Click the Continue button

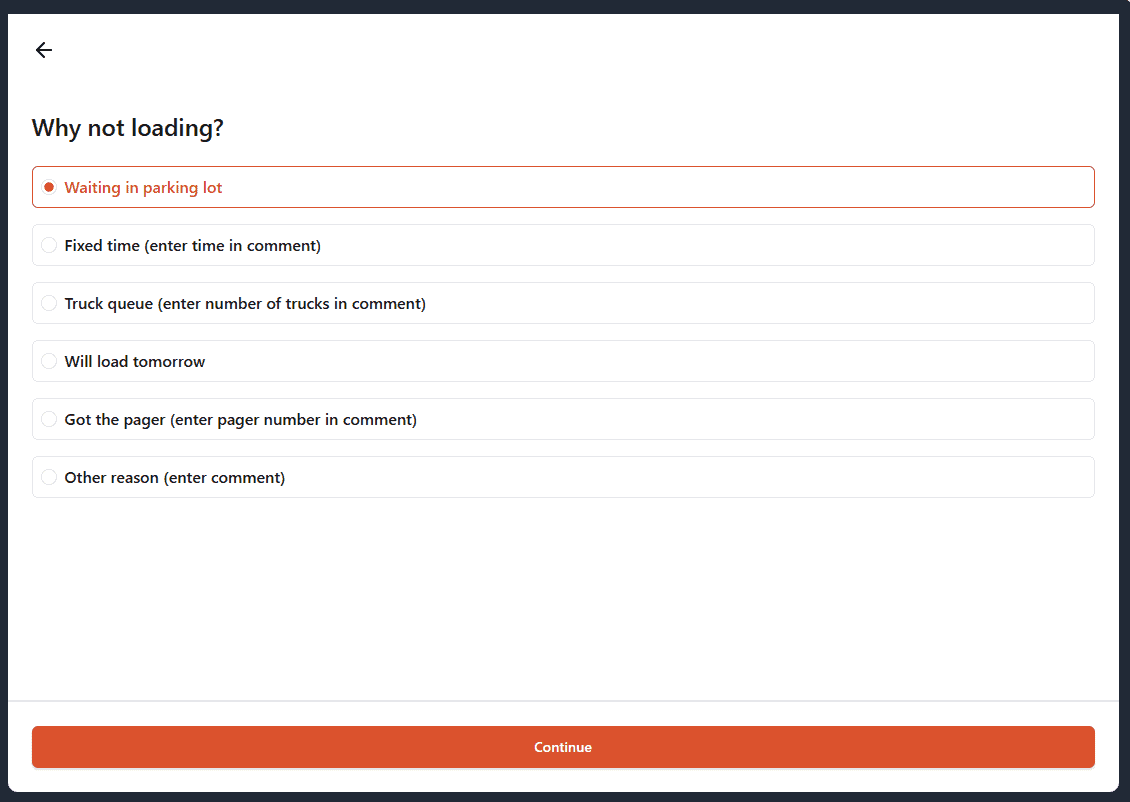(563, 747)
